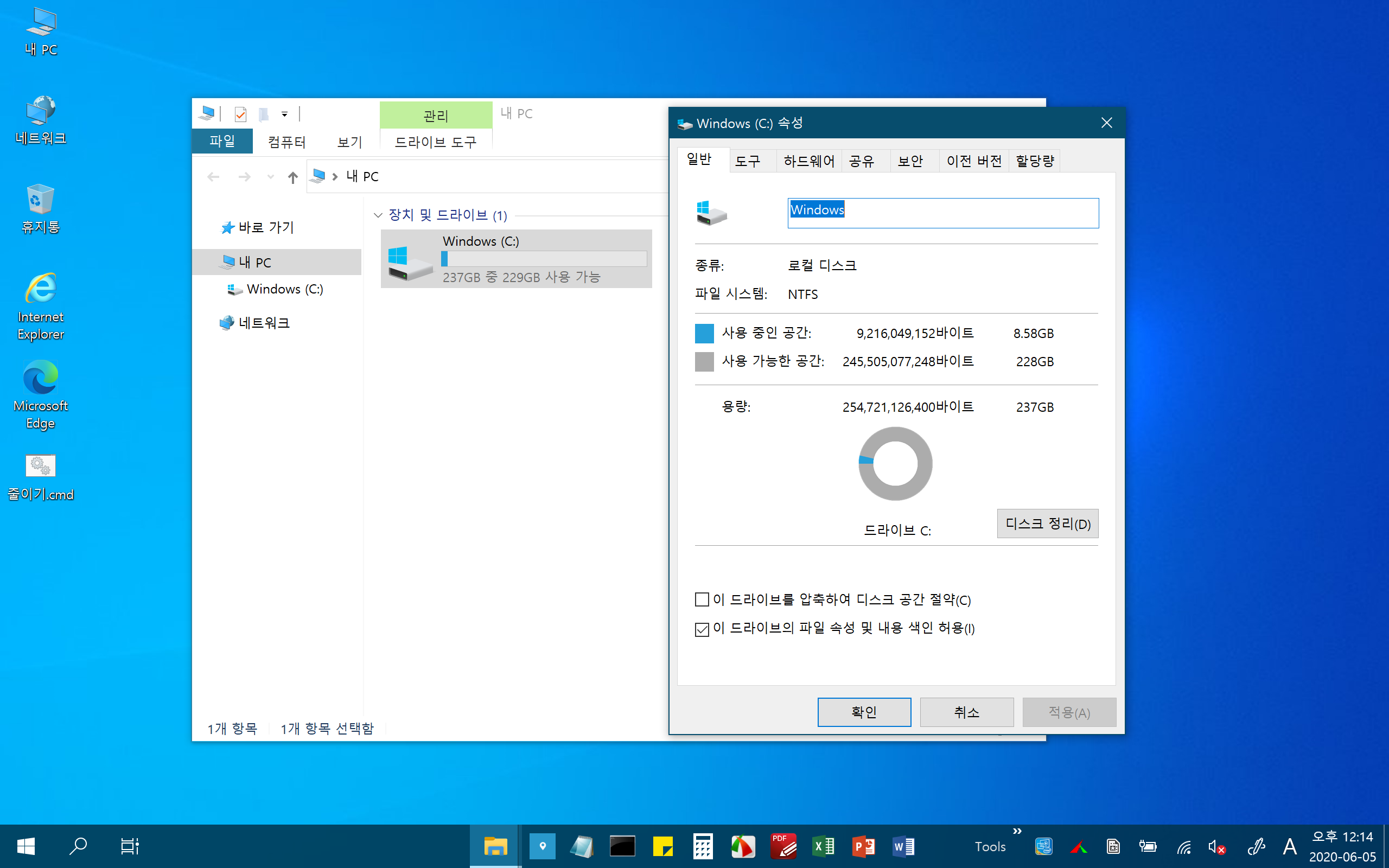Click the battery power tray icon
The height and width of the screenshot is (868, 1389).
point(1148,847)
